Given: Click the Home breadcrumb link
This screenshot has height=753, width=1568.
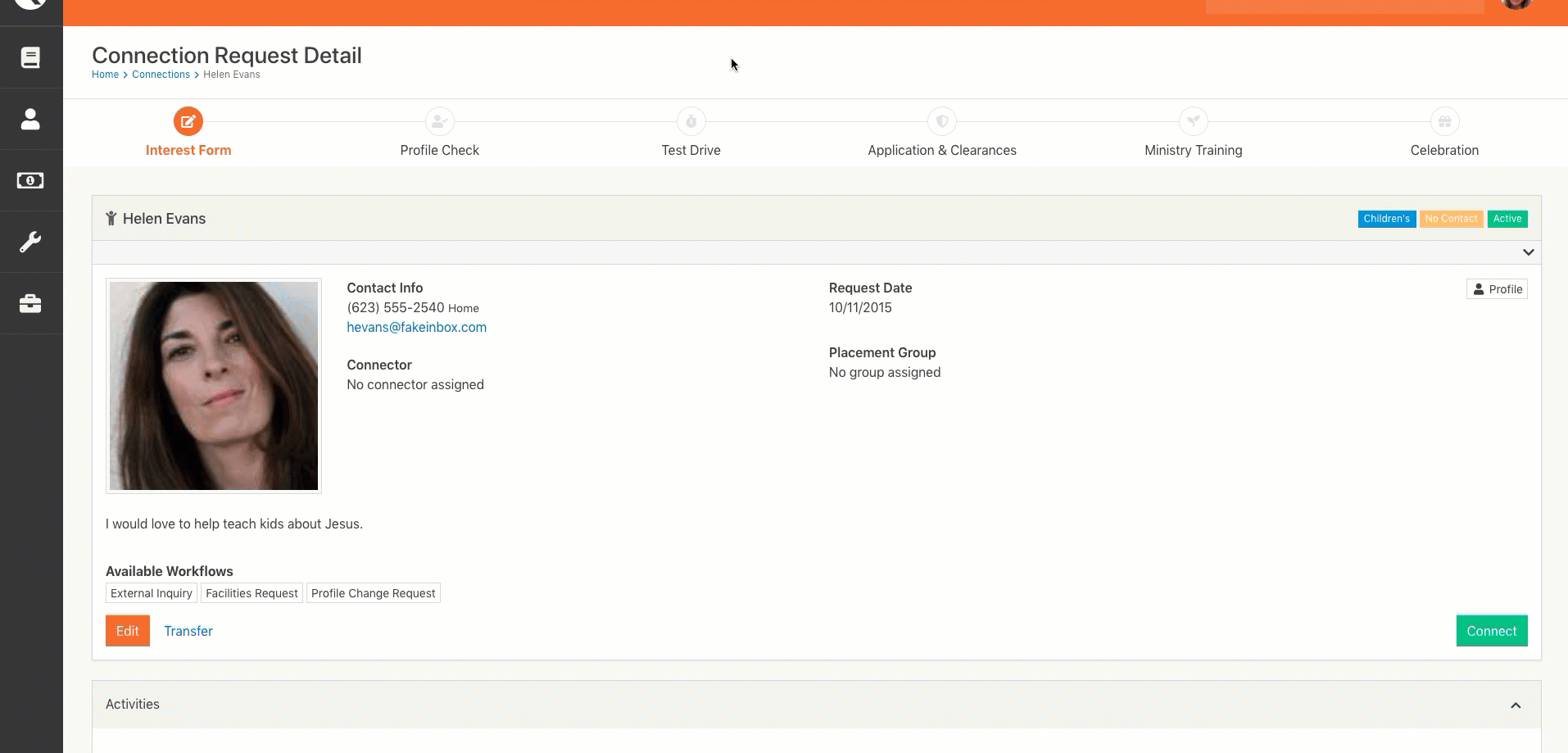Looking at the screenshot, I should 105,75.
